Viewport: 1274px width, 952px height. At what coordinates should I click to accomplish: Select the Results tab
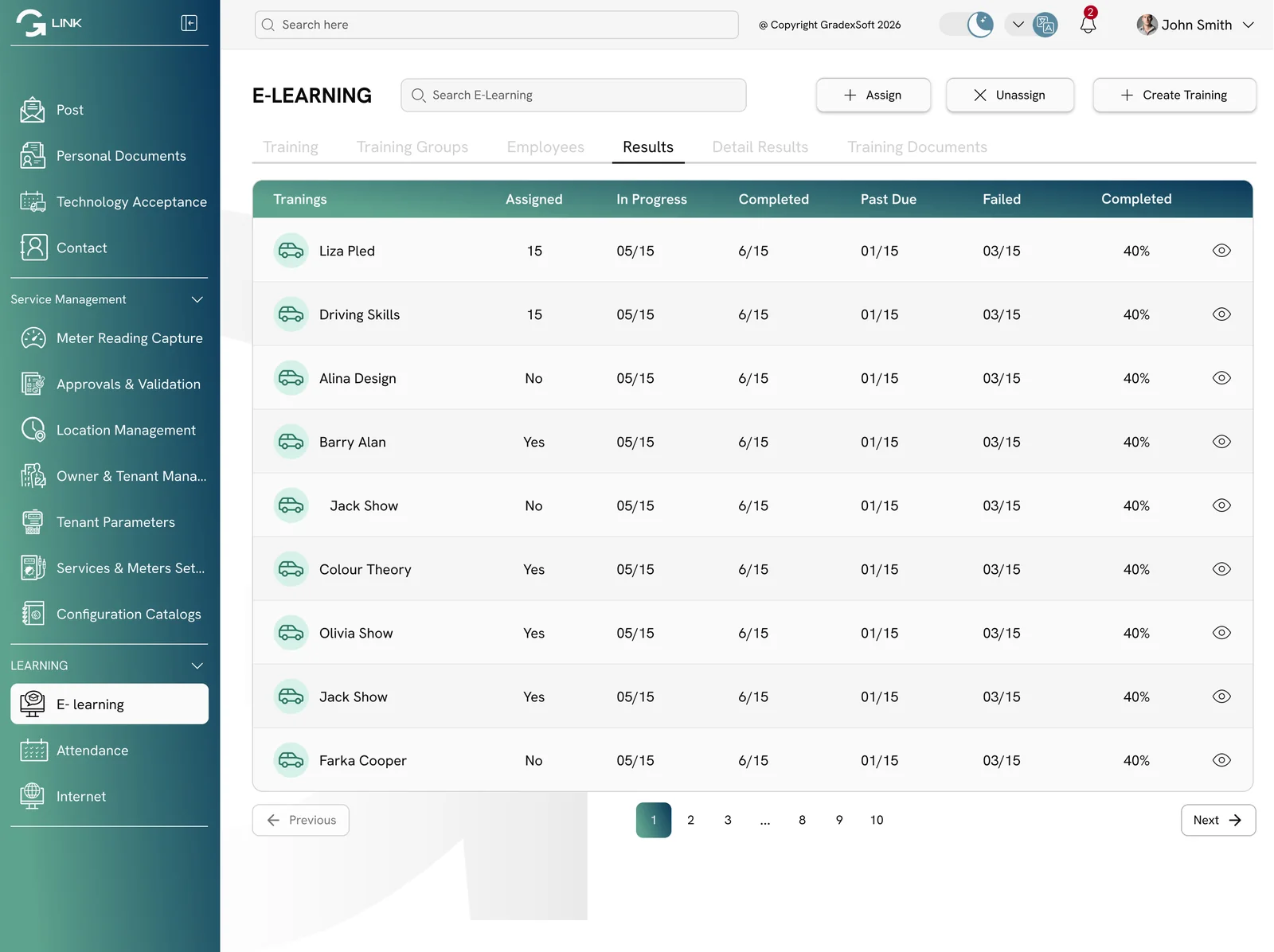[648, 147]
